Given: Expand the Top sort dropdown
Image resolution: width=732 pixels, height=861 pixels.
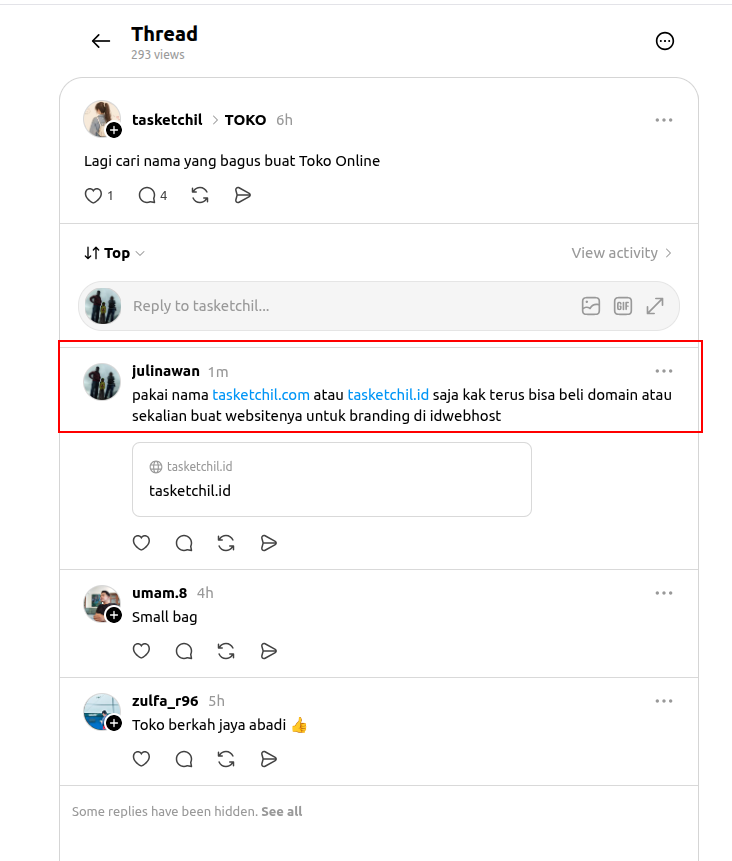Looking at the screenshot, I should click(114, 253).
